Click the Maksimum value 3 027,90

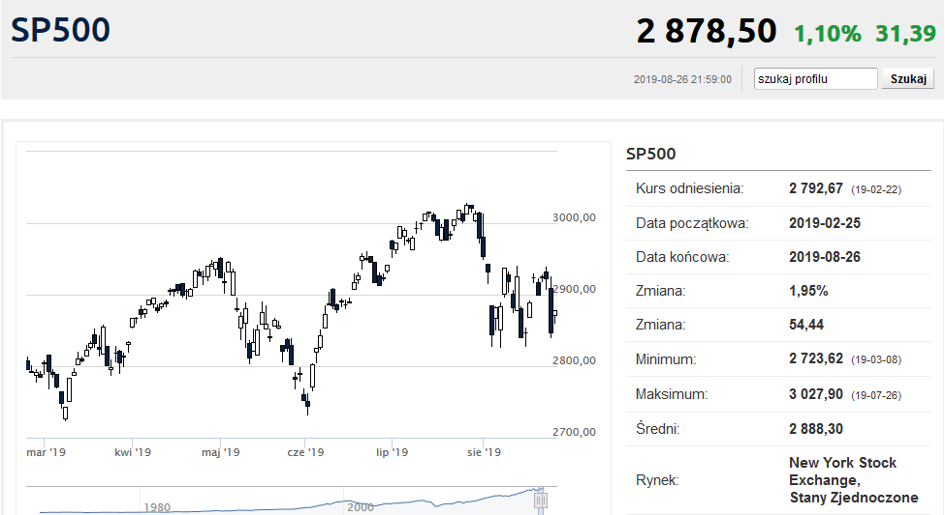(817, 394)
